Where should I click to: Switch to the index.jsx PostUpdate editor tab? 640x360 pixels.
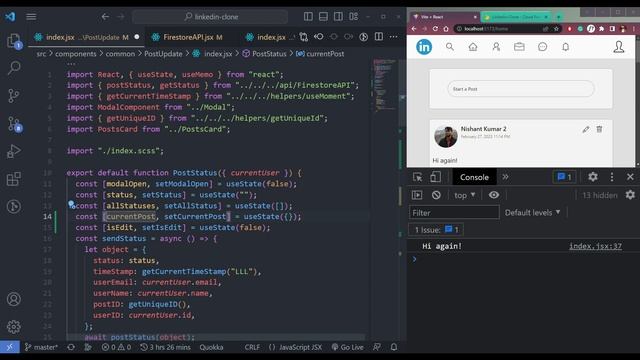(87, 37)
